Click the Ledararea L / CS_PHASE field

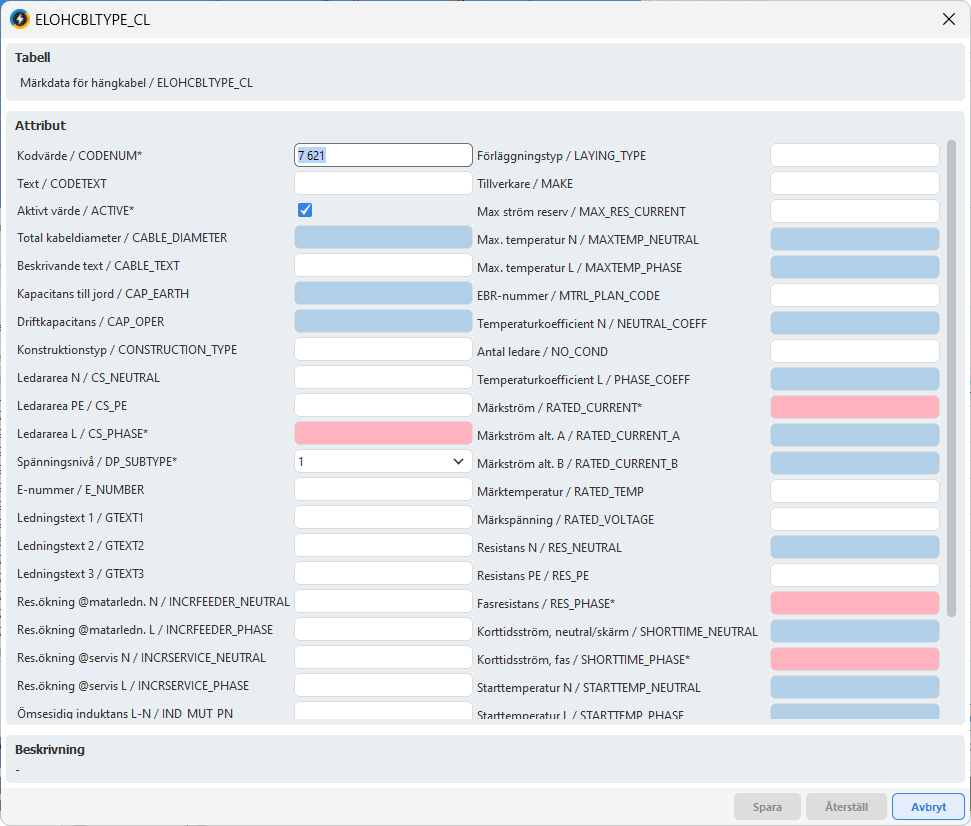pyautogui.click(x=383, y=433)
